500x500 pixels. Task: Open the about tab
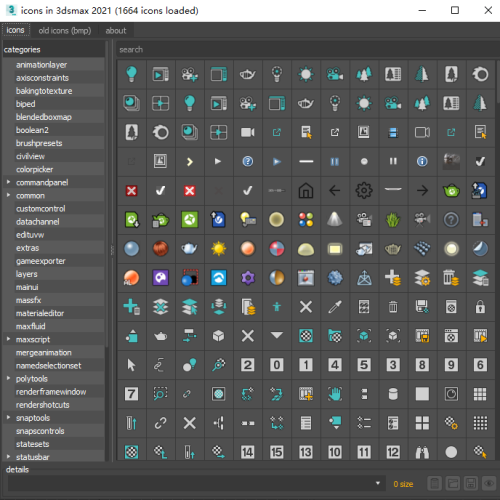(x=116, y=31)
